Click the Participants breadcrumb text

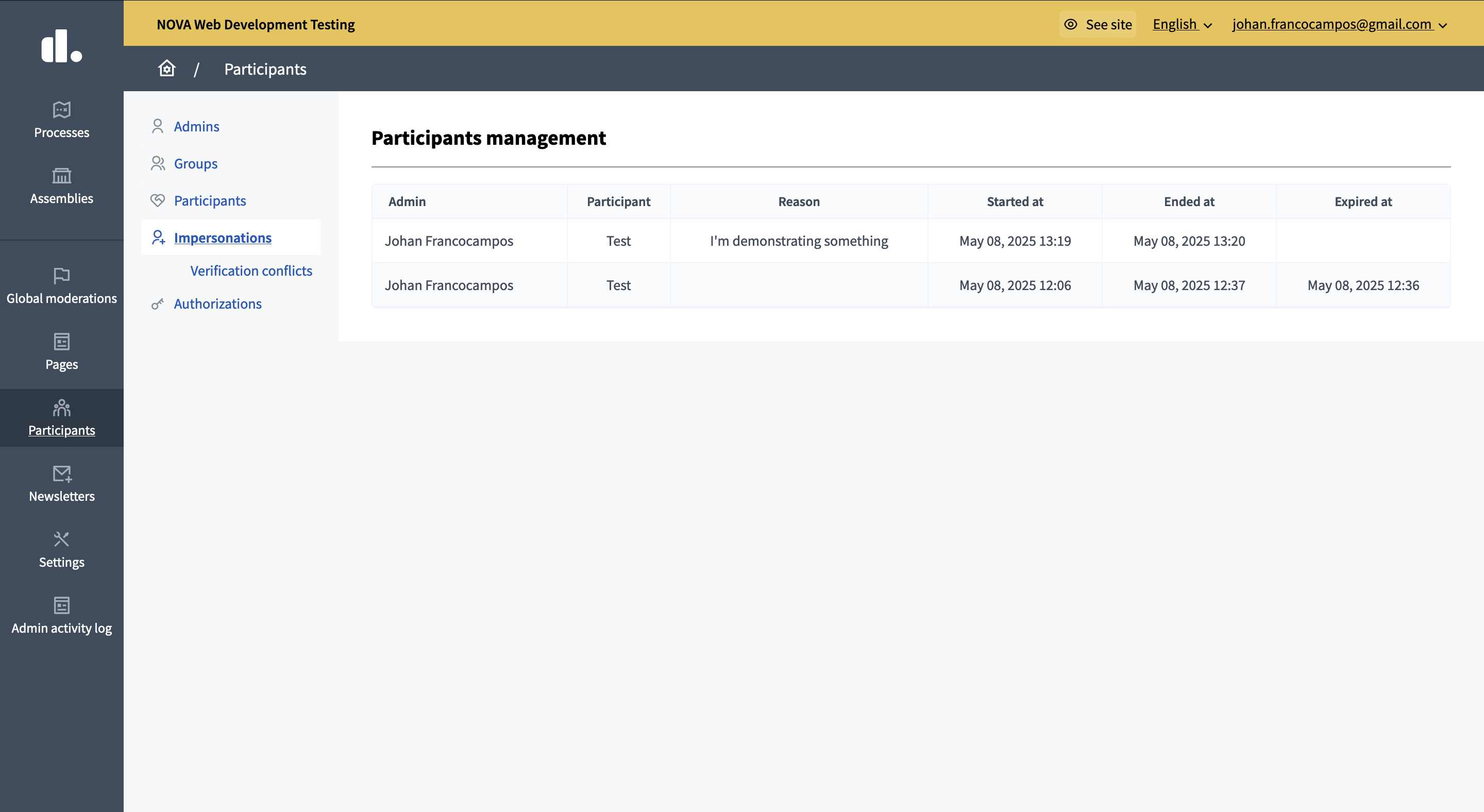point(265,69)
